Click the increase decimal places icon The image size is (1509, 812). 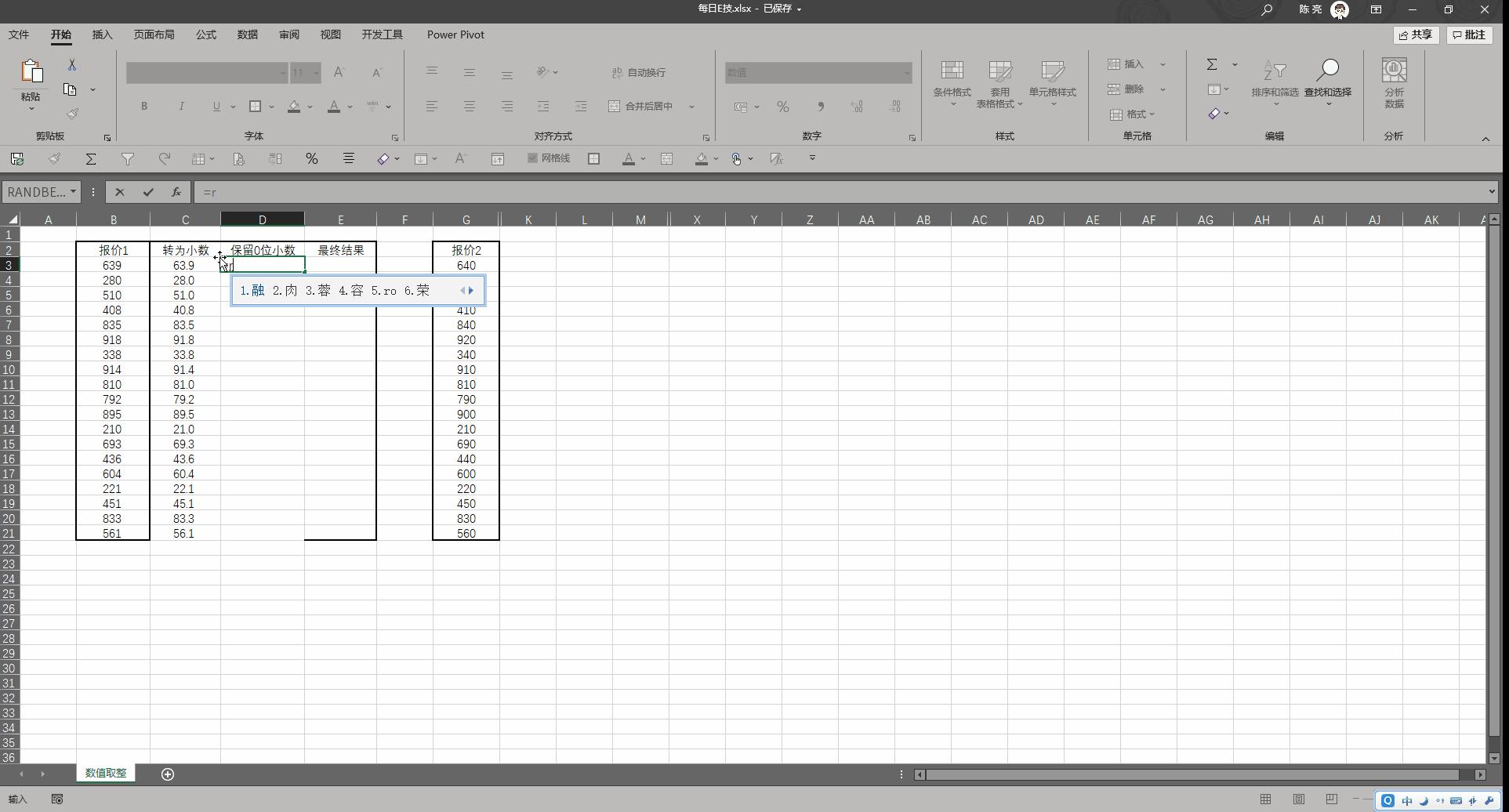(x=857, y=106)
